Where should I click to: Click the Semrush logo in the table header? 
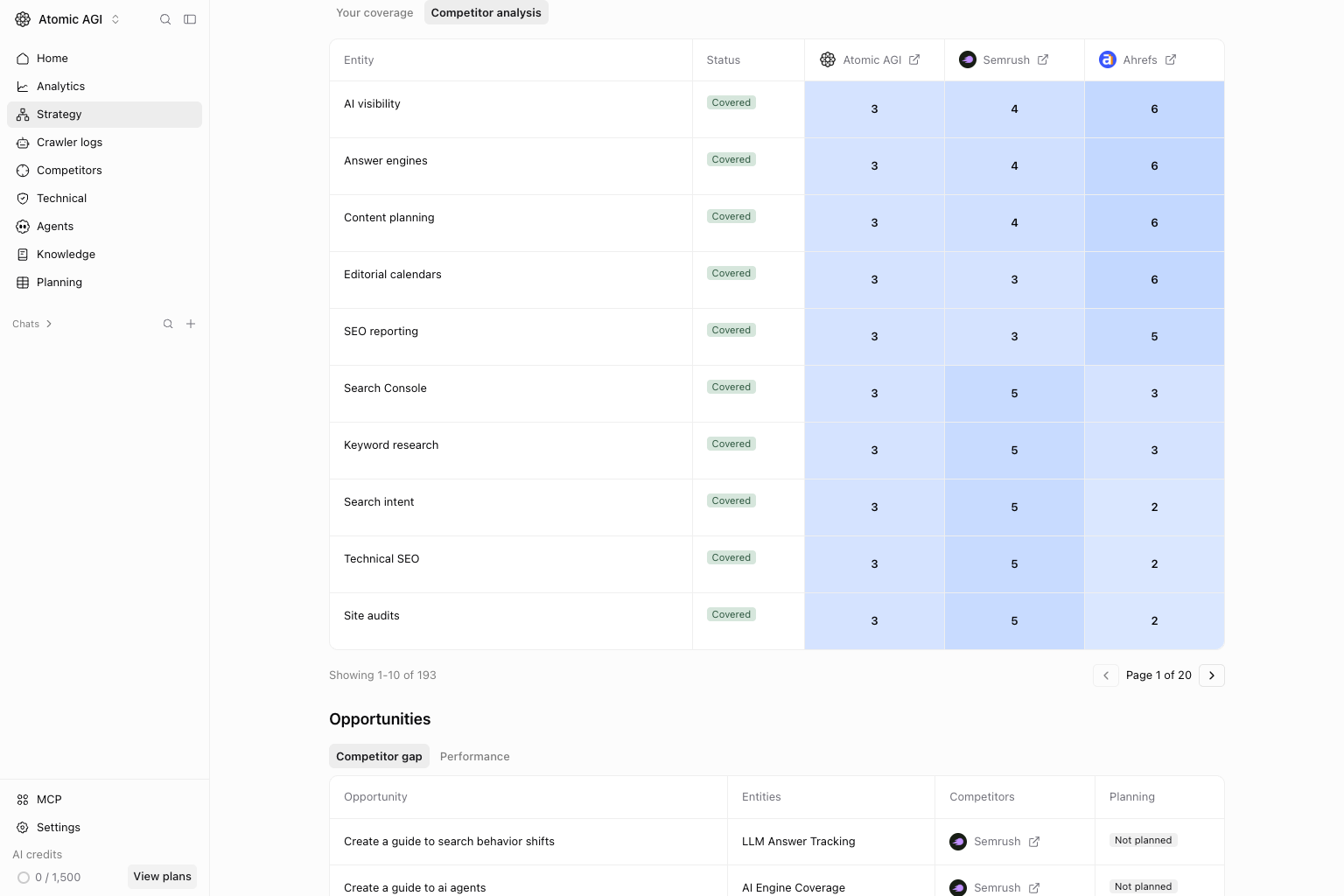(968, 59)
